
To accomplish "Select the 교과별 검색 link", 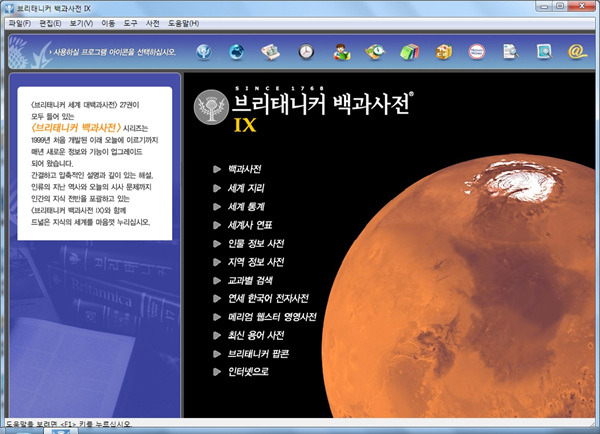I will click(250, 281).
